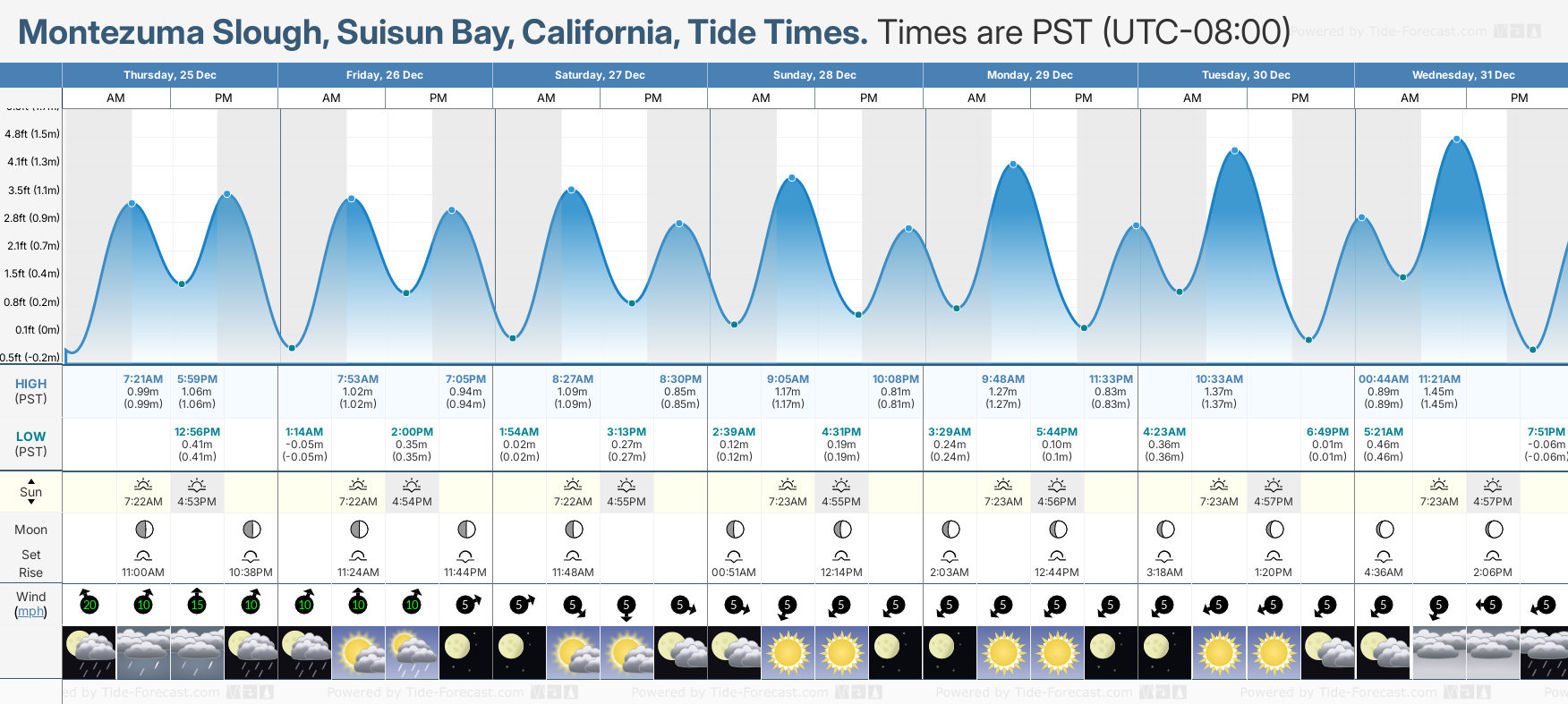Click the Montezuma Slough Tide Times heading
Screen dimensions: 1568x704
443,32
